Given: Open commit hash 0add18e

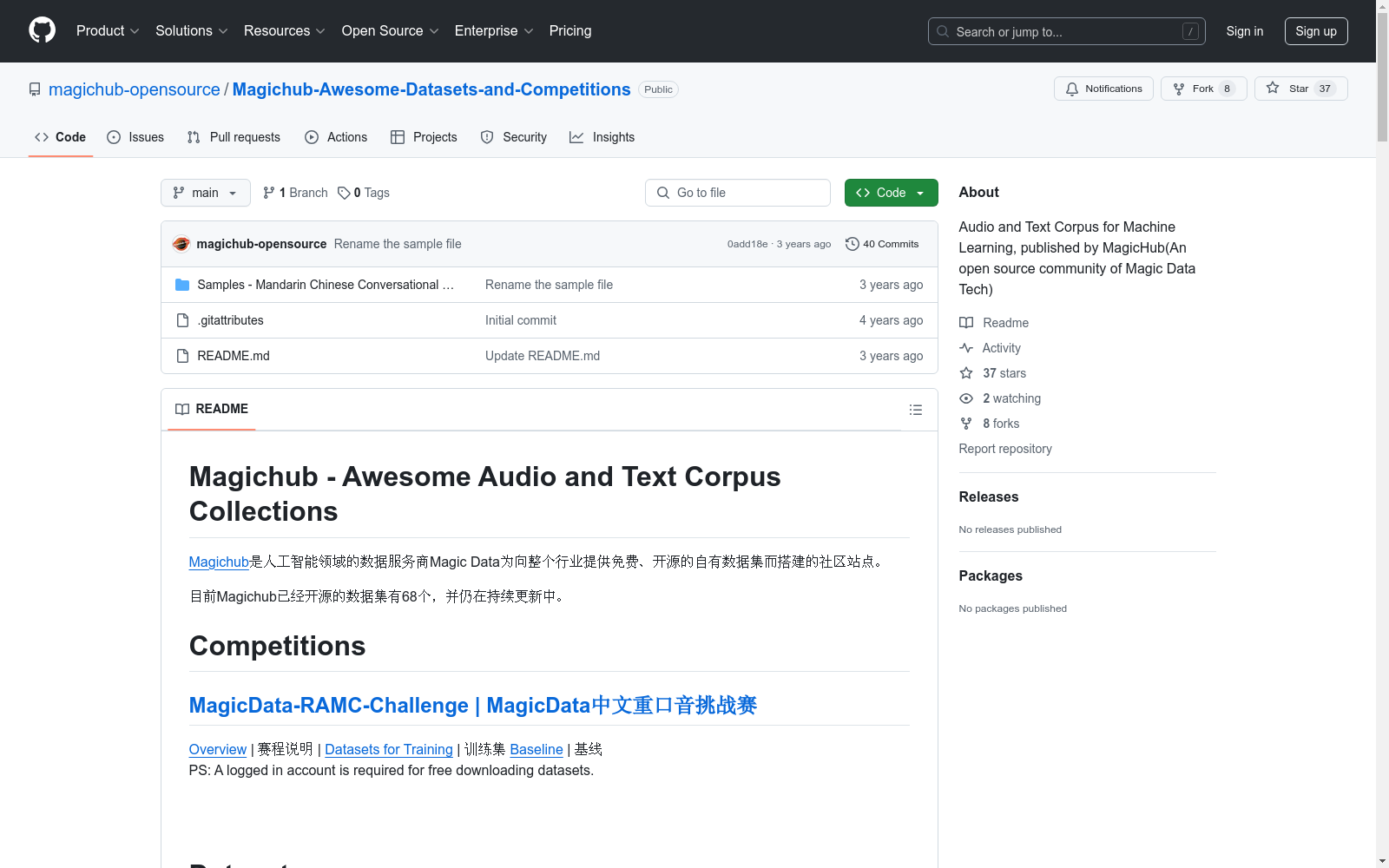Looking at the screenshot, I should pyautogui.click(x=747, y=244).
